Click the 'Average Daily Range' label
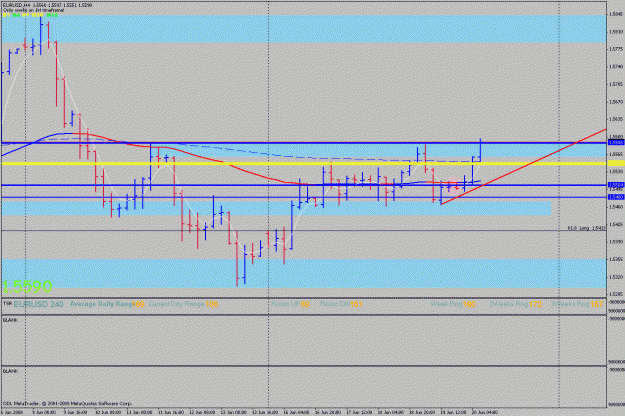The height and width of the screenshot is (416, 625). [101, 304]
